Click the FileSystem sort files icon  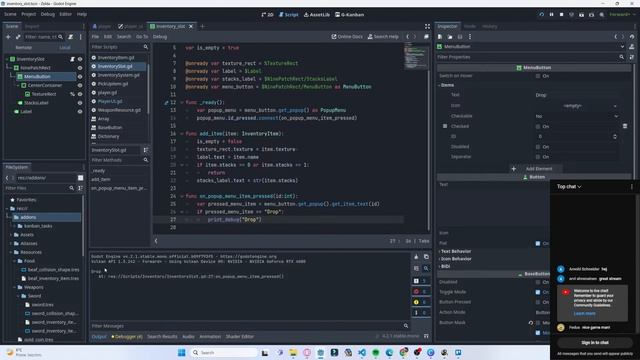click(x=80, y=188)
